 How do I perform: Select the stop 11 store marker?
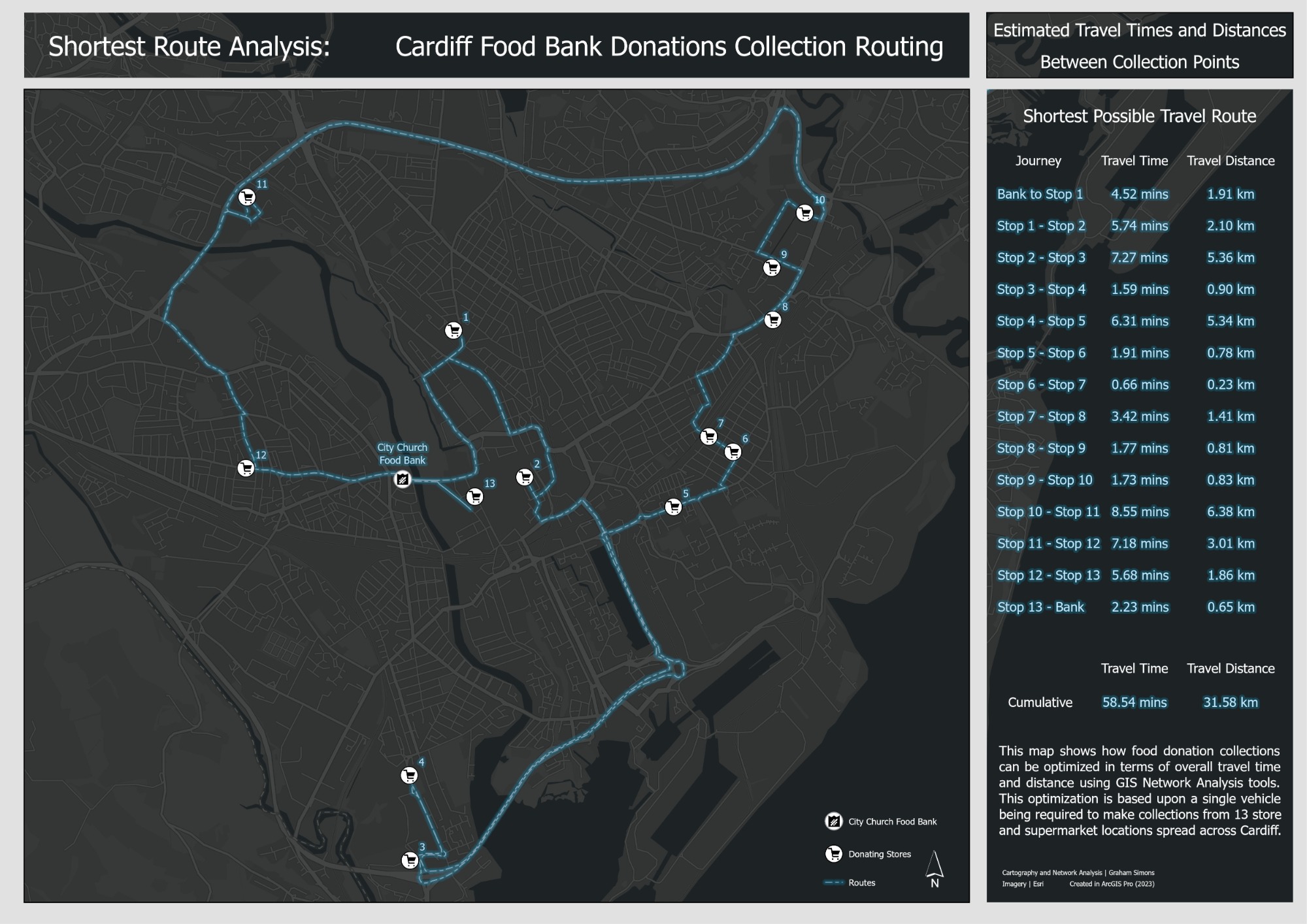pyautogui.click(x=246, y=197)
